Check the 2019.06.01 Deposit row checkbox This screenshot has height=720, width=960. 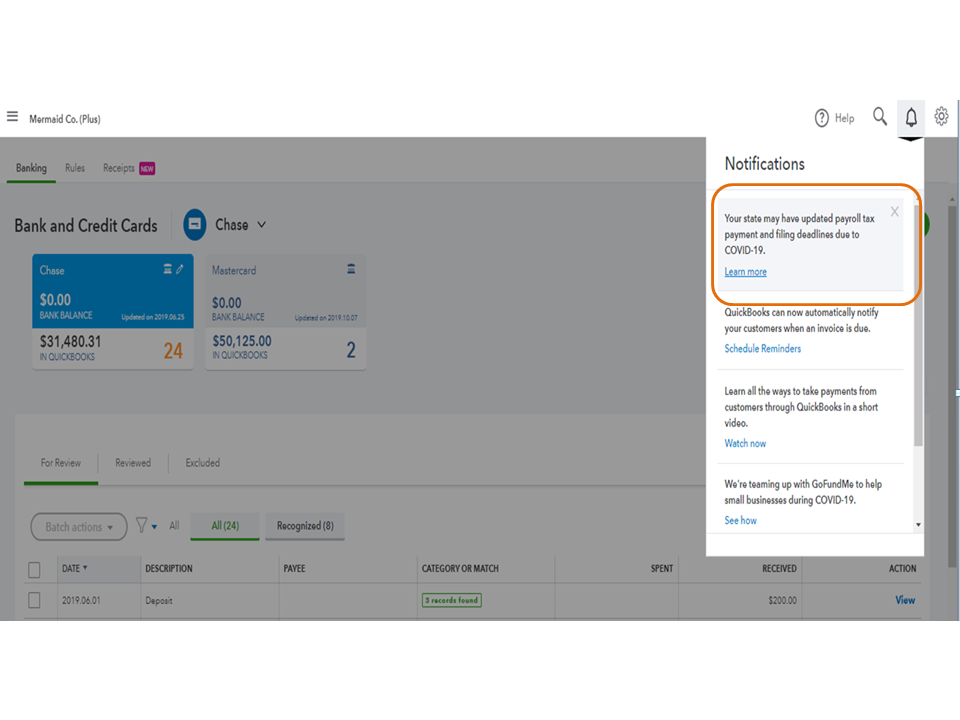tap(34, 600)
